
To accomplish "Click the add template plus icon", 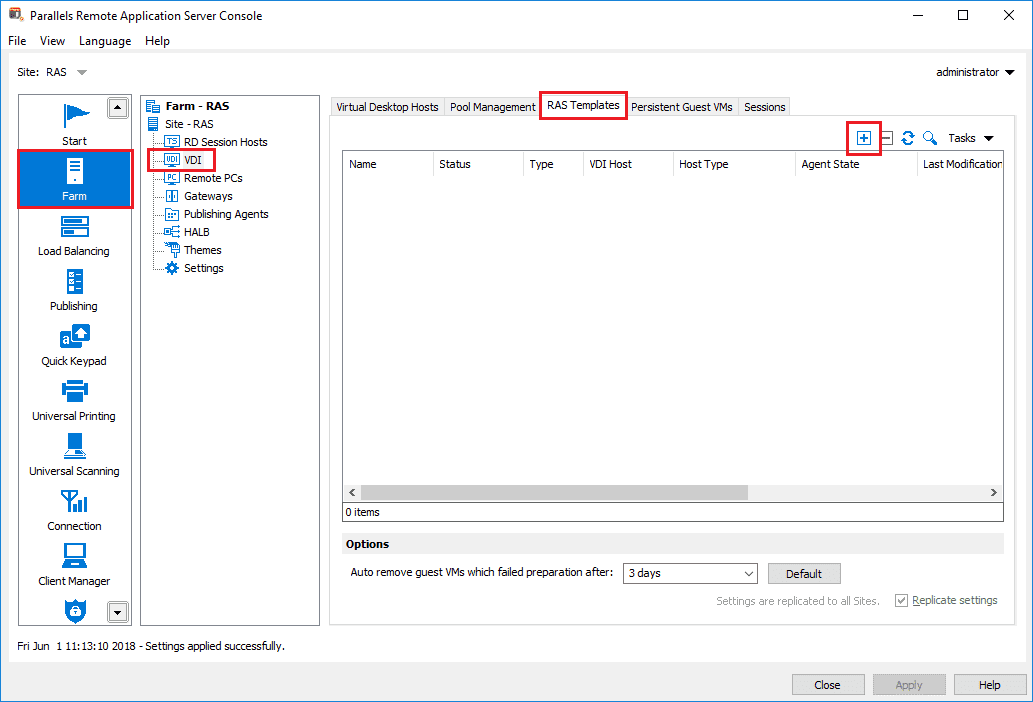I will tap(864, 138).
